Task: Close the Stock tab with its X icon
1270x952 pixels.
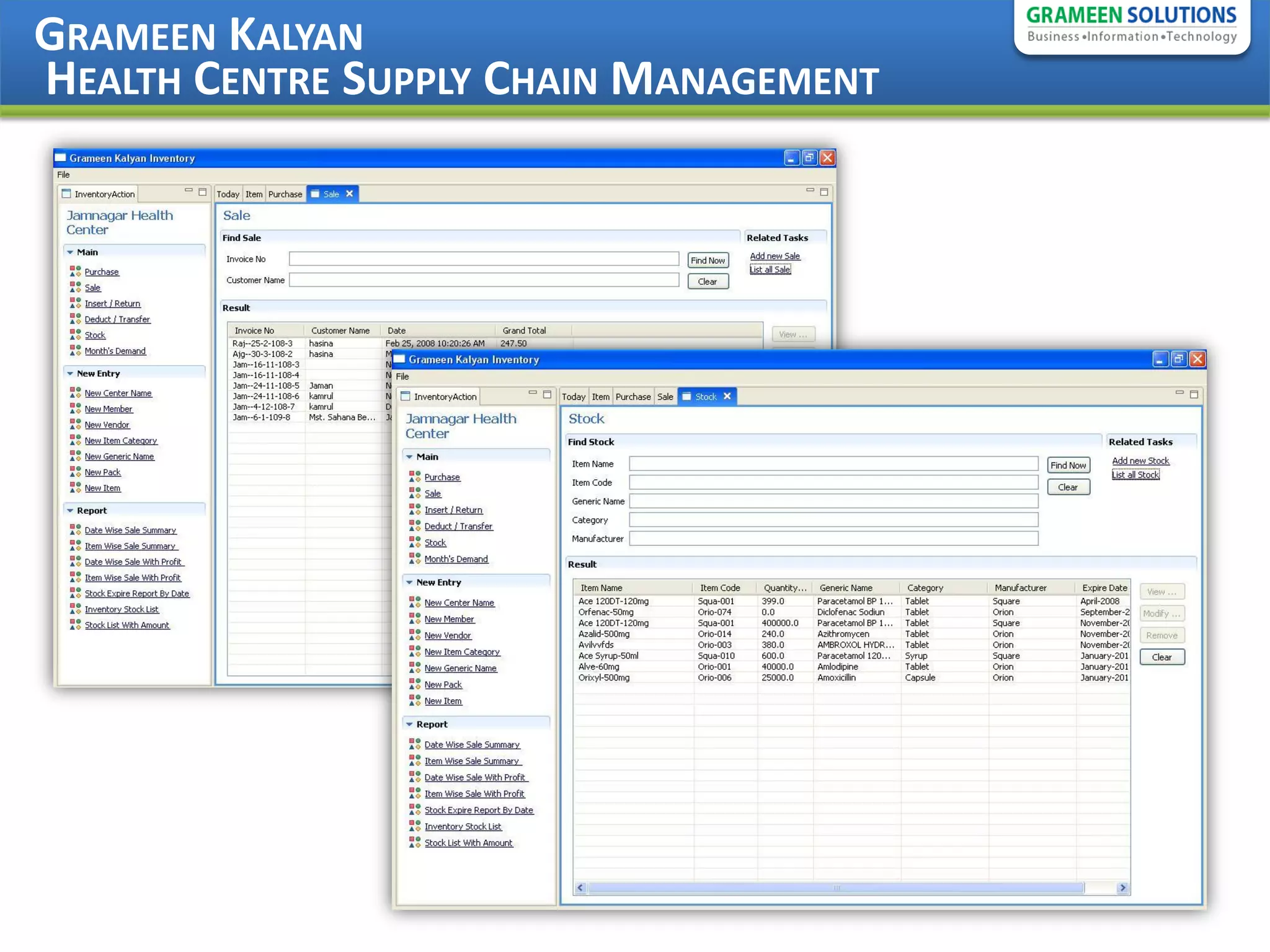Action: (727, 396)
